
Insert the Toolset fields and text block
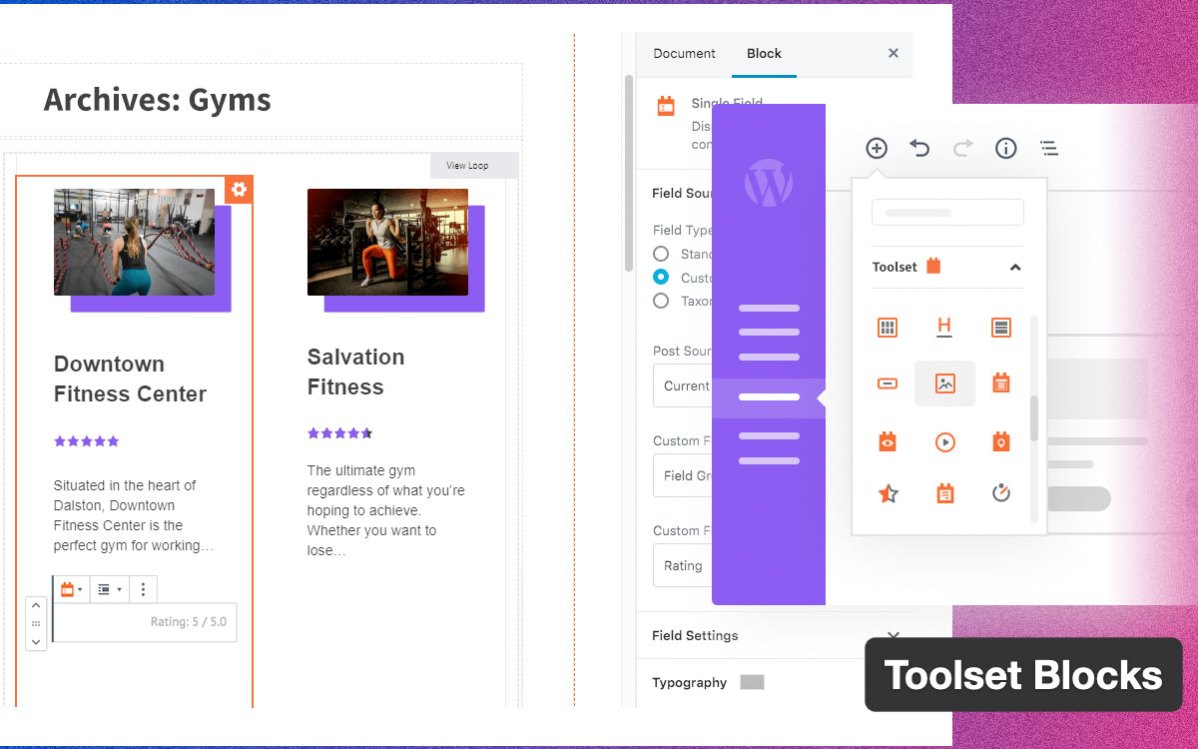pyautogui.click(x=945, y=493)
